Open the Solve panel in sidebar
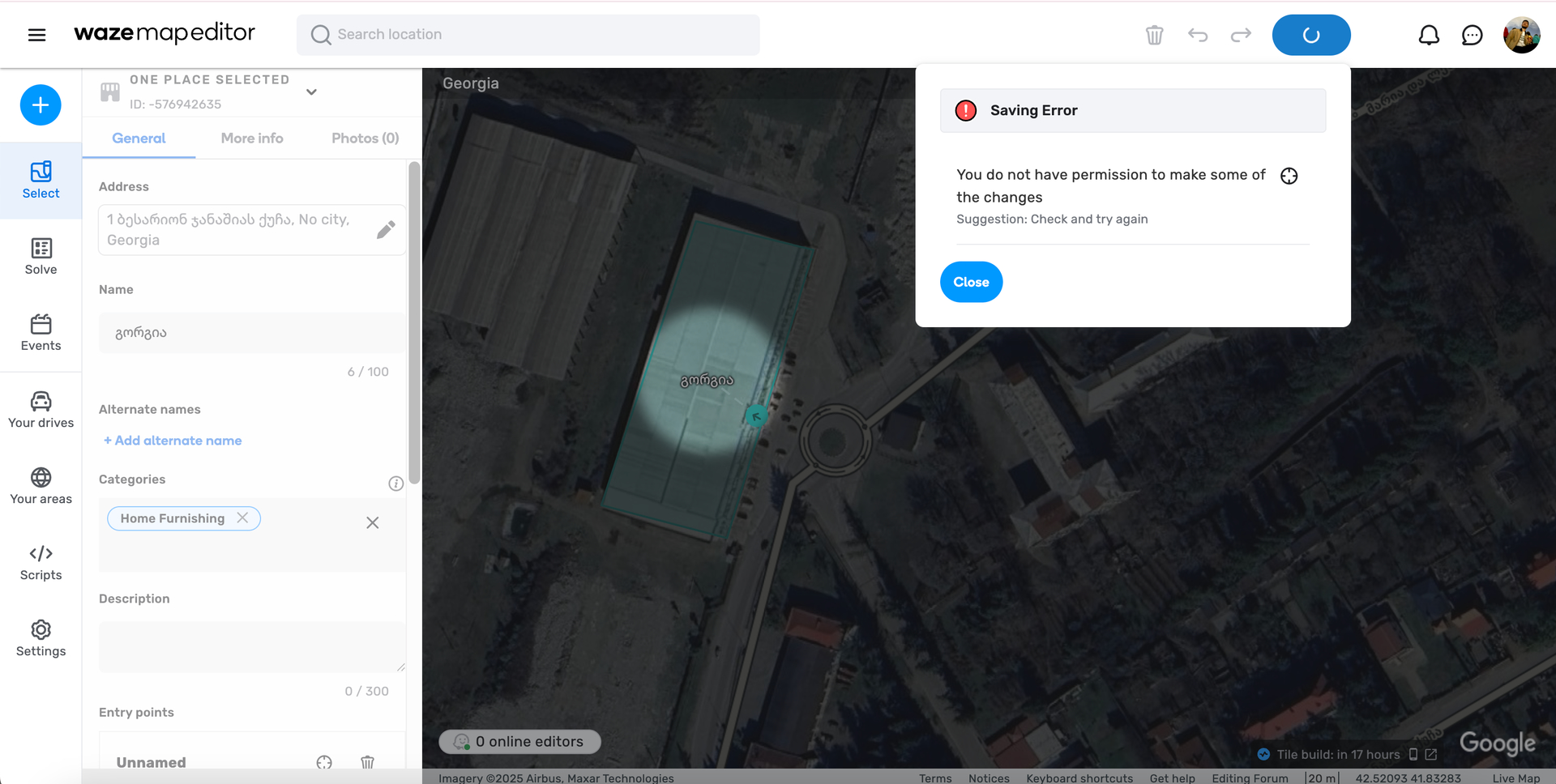 (x=41, y=257)
